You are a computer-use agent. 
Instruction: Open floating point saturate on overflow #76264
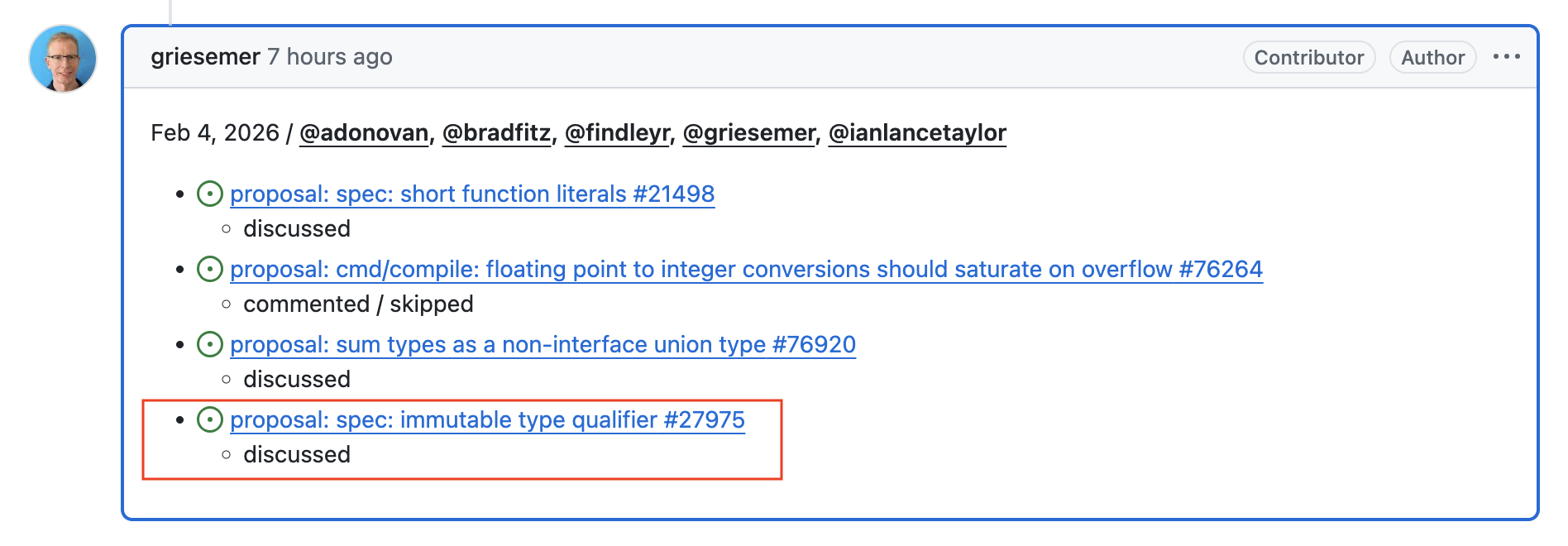pos(746,270)
